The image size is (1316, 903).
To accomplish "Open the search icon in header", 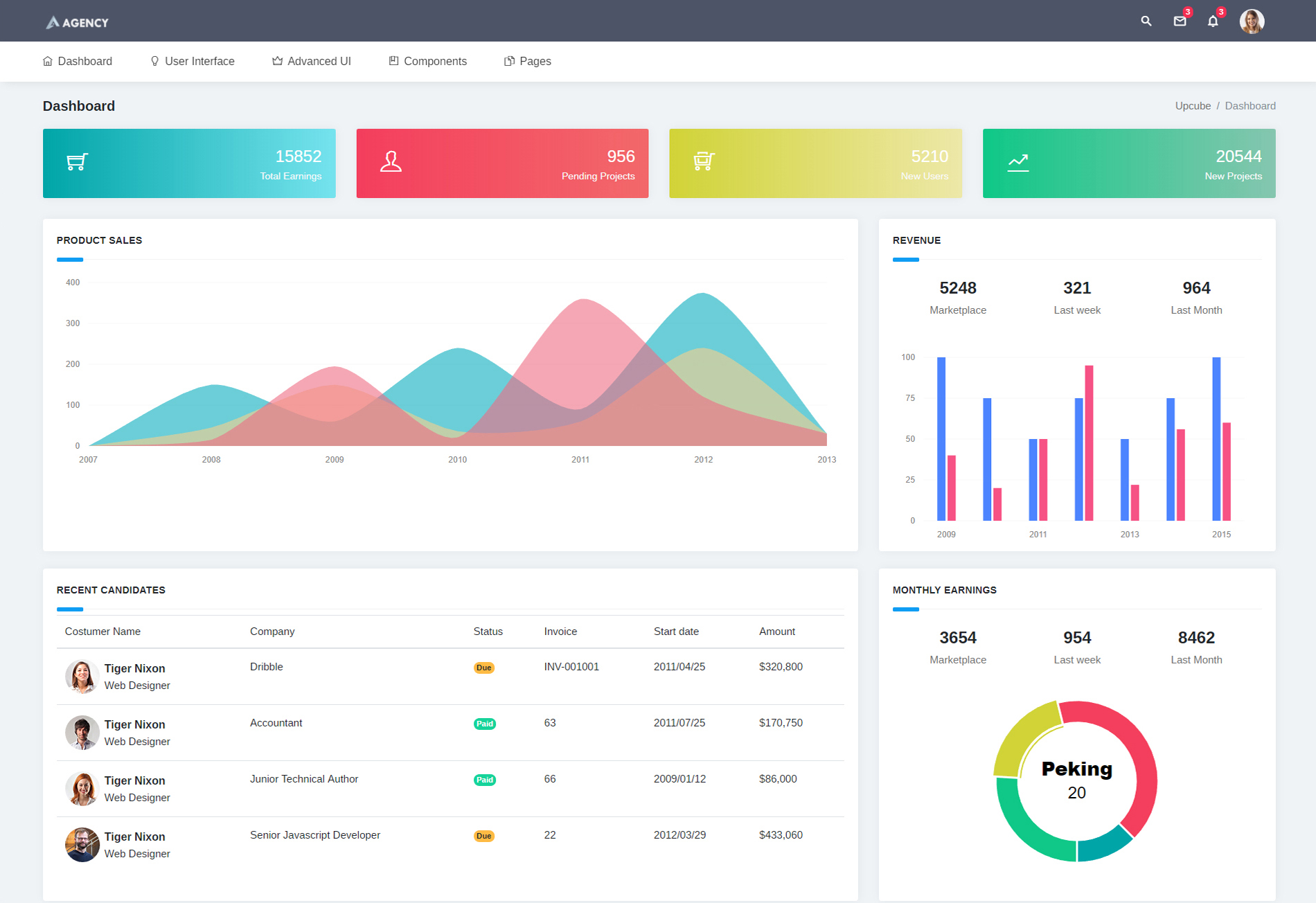I will point(1146,21).
